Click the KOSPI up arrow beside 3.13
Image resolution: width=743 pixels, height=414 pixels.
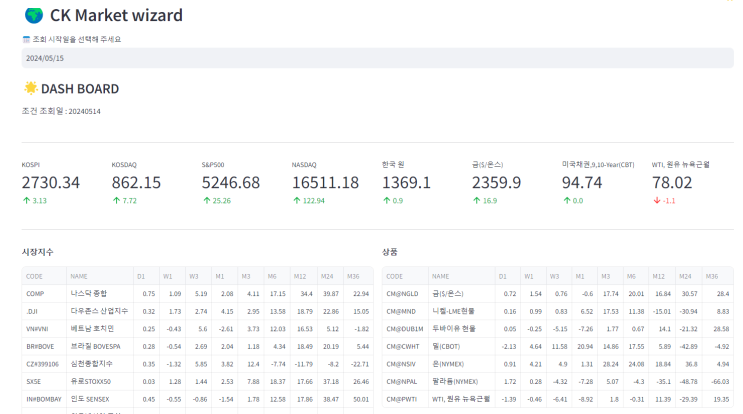[27, 200]
